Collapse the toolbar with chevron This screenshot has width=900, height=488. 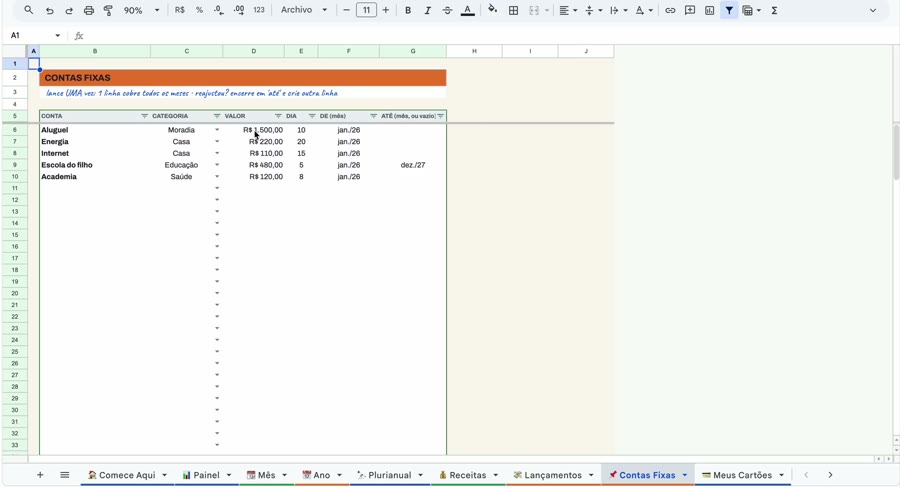pos(873,10)
